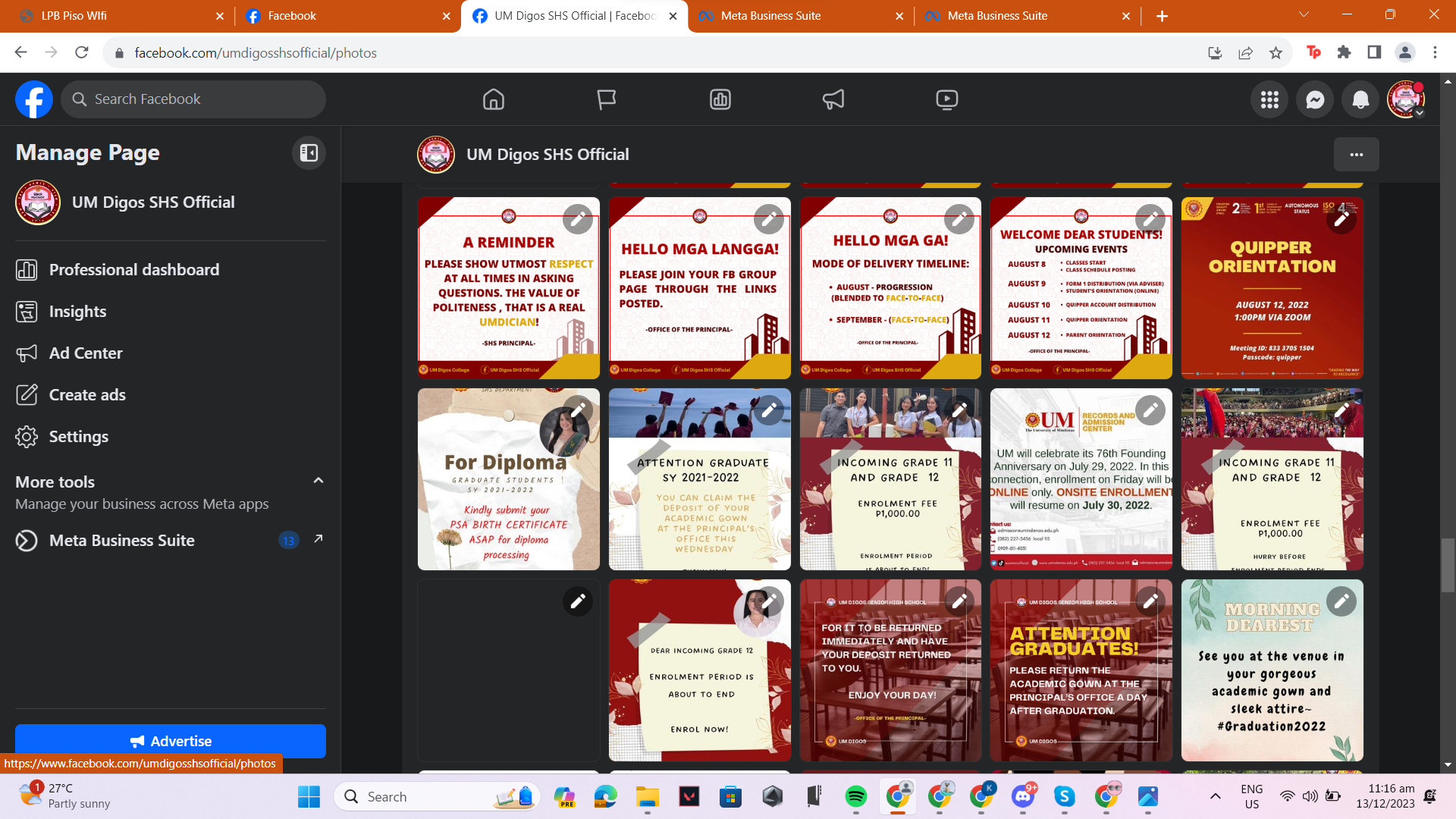Edit the HELLO MGA GA photo pencil icon
The image size is (1456, 819).
pyautogui.click(x=959, y=219)
